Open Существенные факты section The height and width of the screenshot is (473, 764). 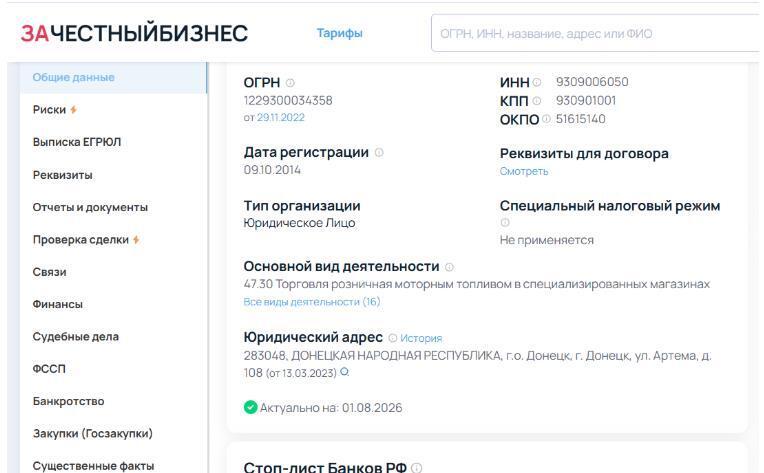[94, 466]
